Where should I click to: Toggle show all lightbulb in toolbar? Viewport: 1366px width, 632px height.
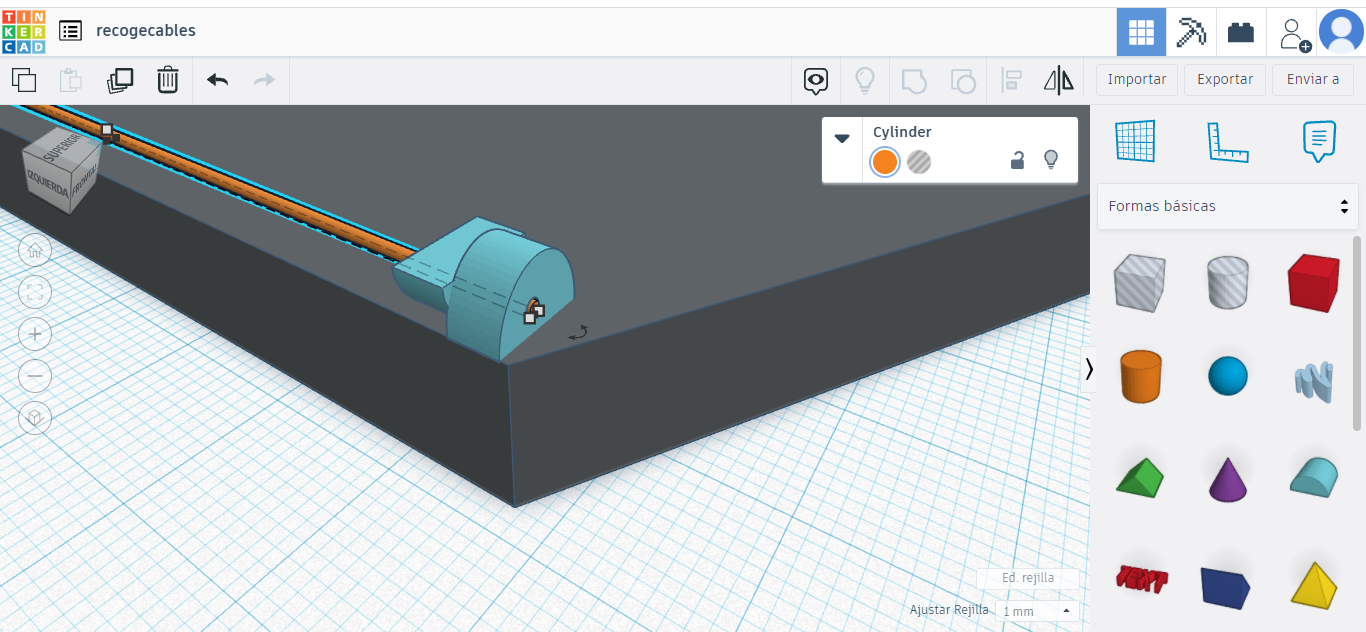[865, 81]
